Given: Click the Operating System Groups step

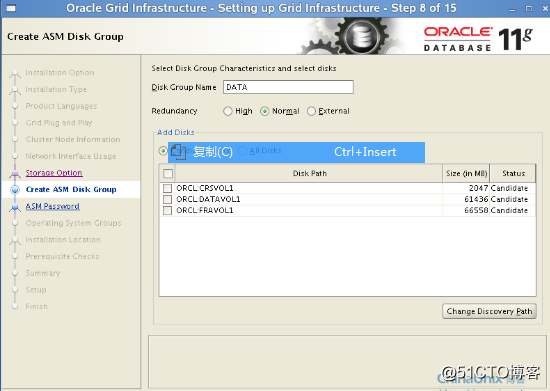Looking at the screenshot, I should point(73,223).
